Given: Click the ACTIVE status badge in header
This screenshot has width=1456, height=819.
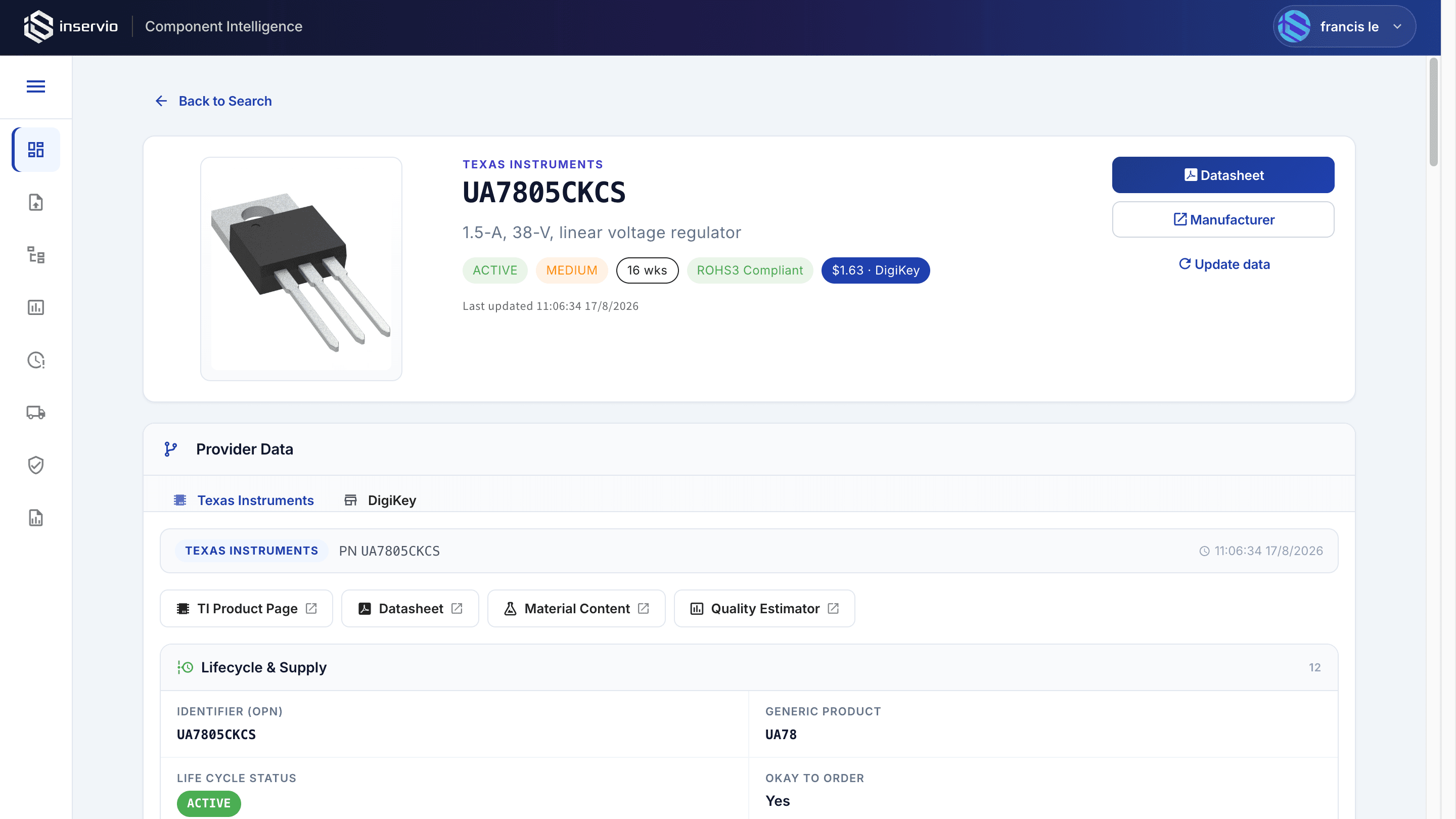Looking at the screenshot, I should coord(494,271).
